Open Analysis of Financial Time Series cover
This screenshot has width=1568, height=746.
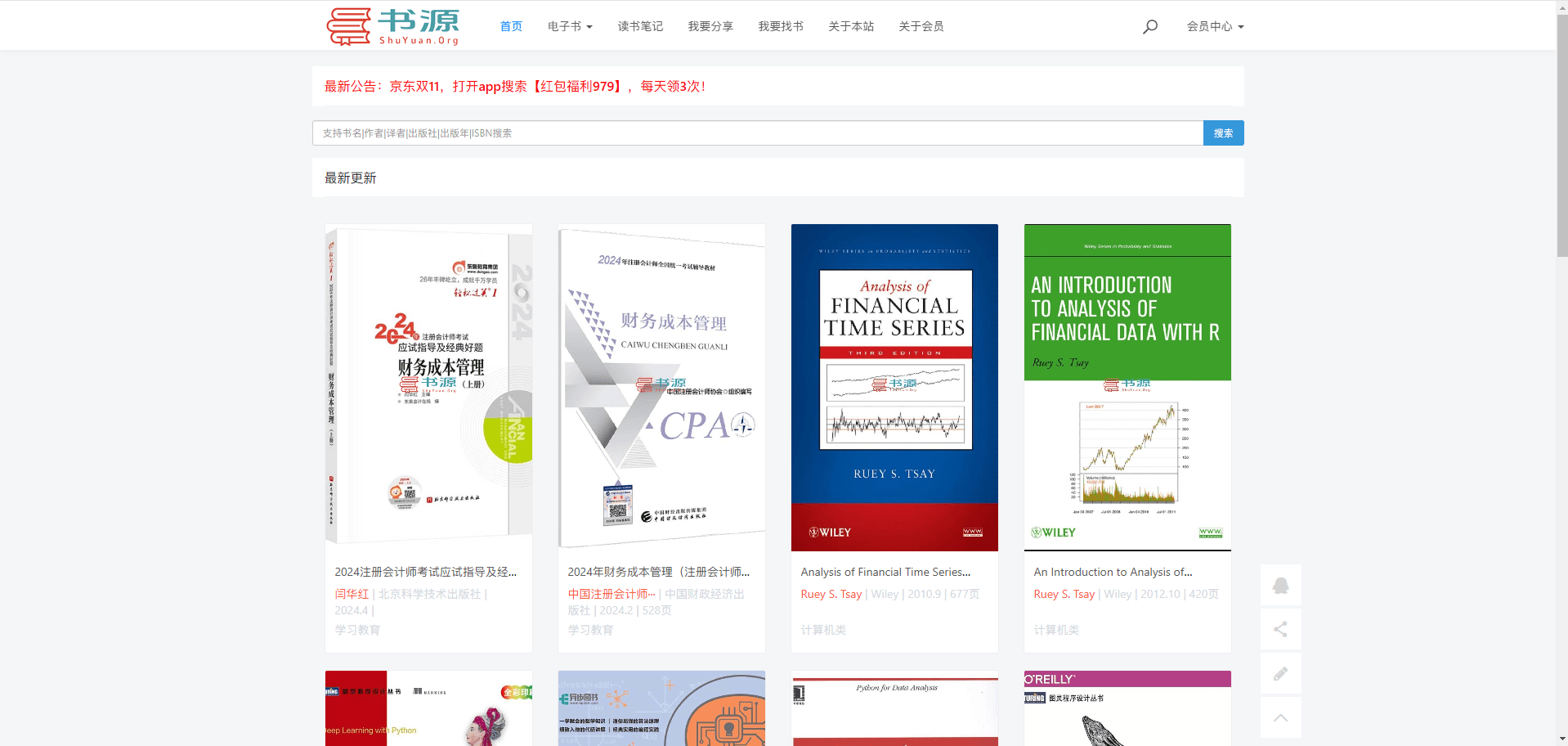[894, 387]
